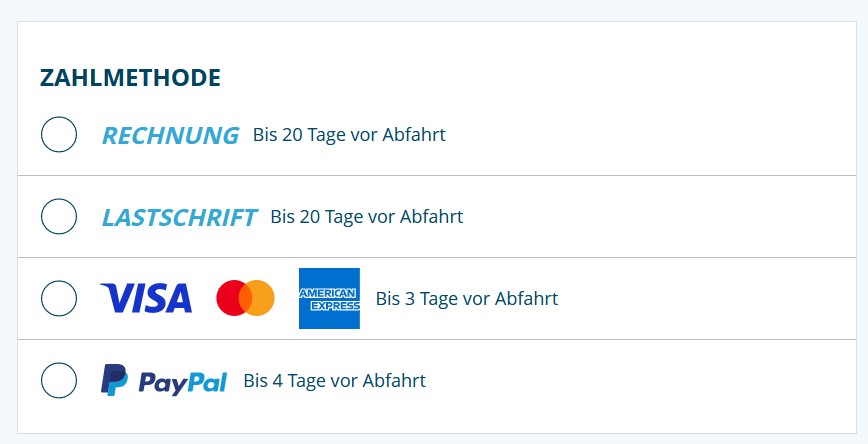
Task: Click the RECHNUNG label text
Action: pyautogui.click(x=170, y=135)
